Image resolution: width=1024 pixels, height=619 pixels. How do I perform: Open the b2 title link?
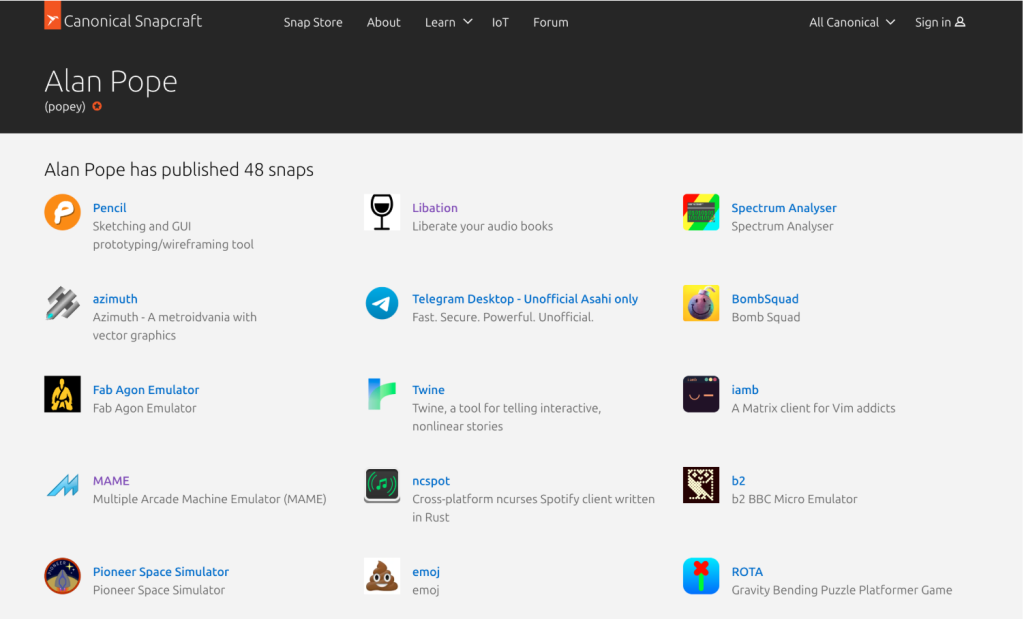[x=738, y=481]
